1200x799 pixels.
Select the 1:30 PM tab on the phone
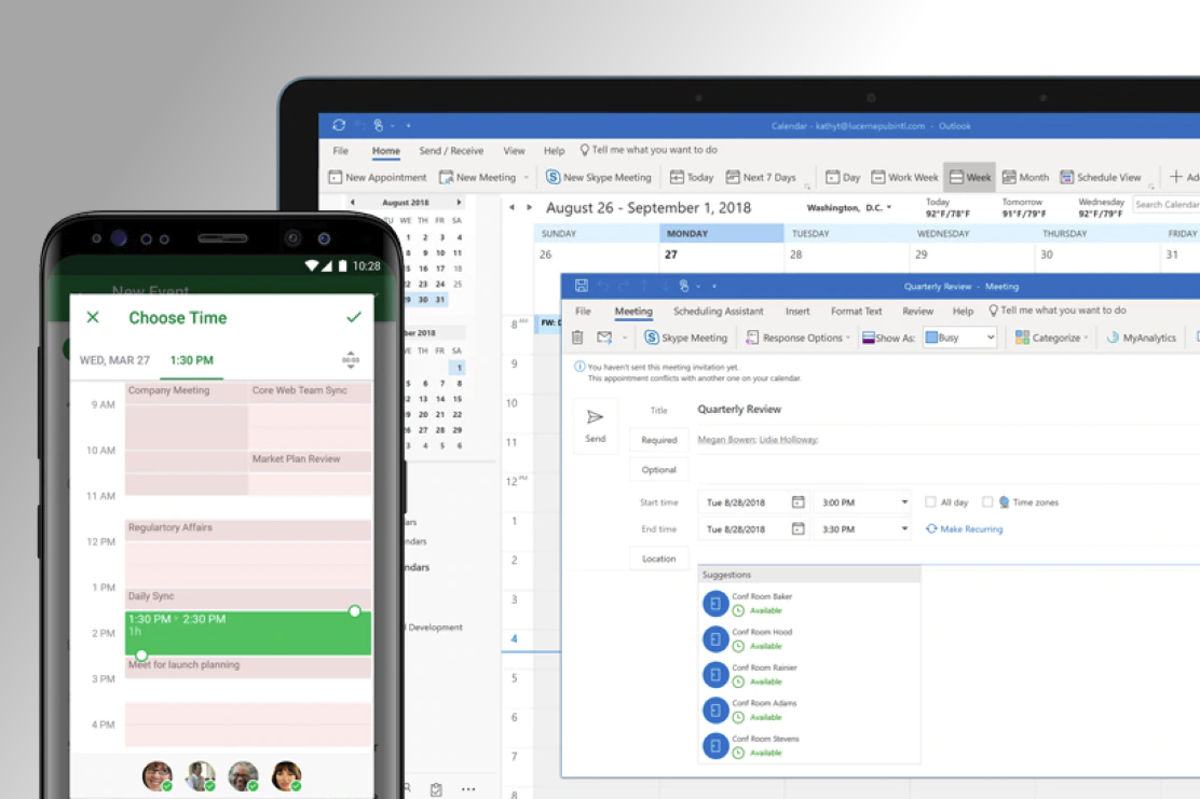coord(191,360)
